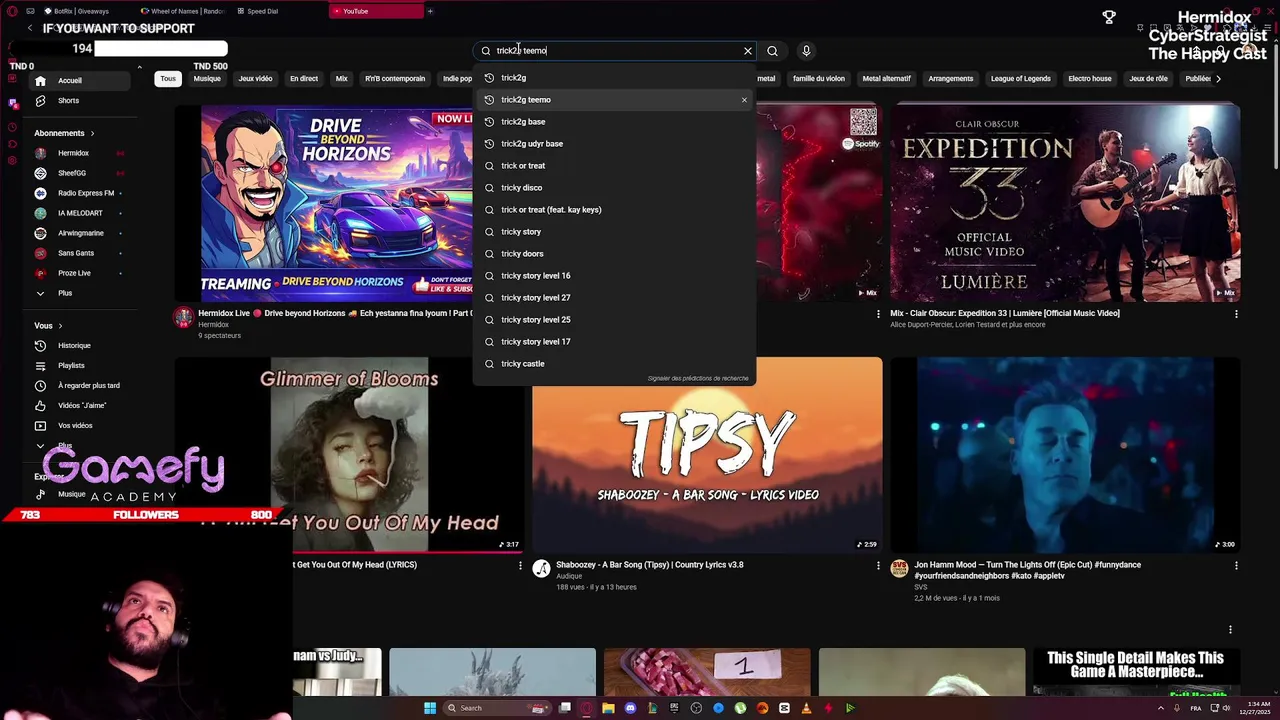Switch to the 'Speed Dial' browser tab
The image size is (1280, 720).
pos(258,11)
